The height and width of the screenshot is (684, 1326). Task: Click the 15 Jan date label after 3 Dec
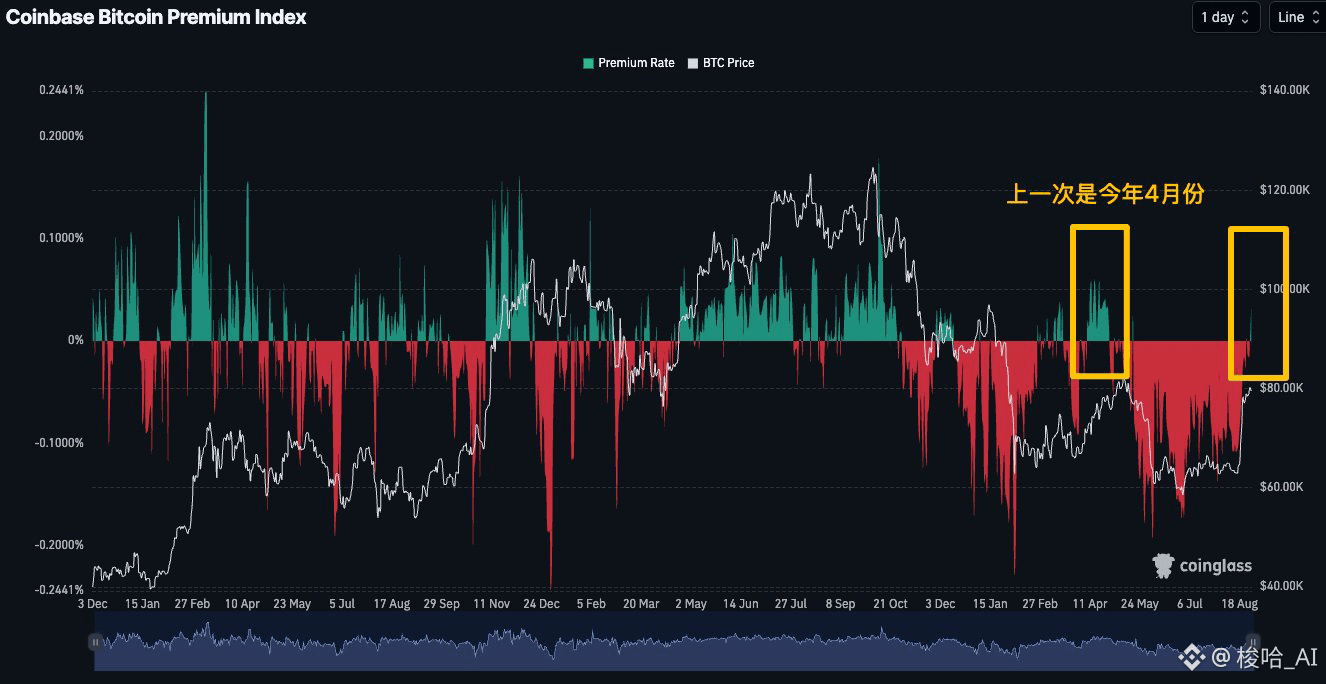click(x=142, y=604)
